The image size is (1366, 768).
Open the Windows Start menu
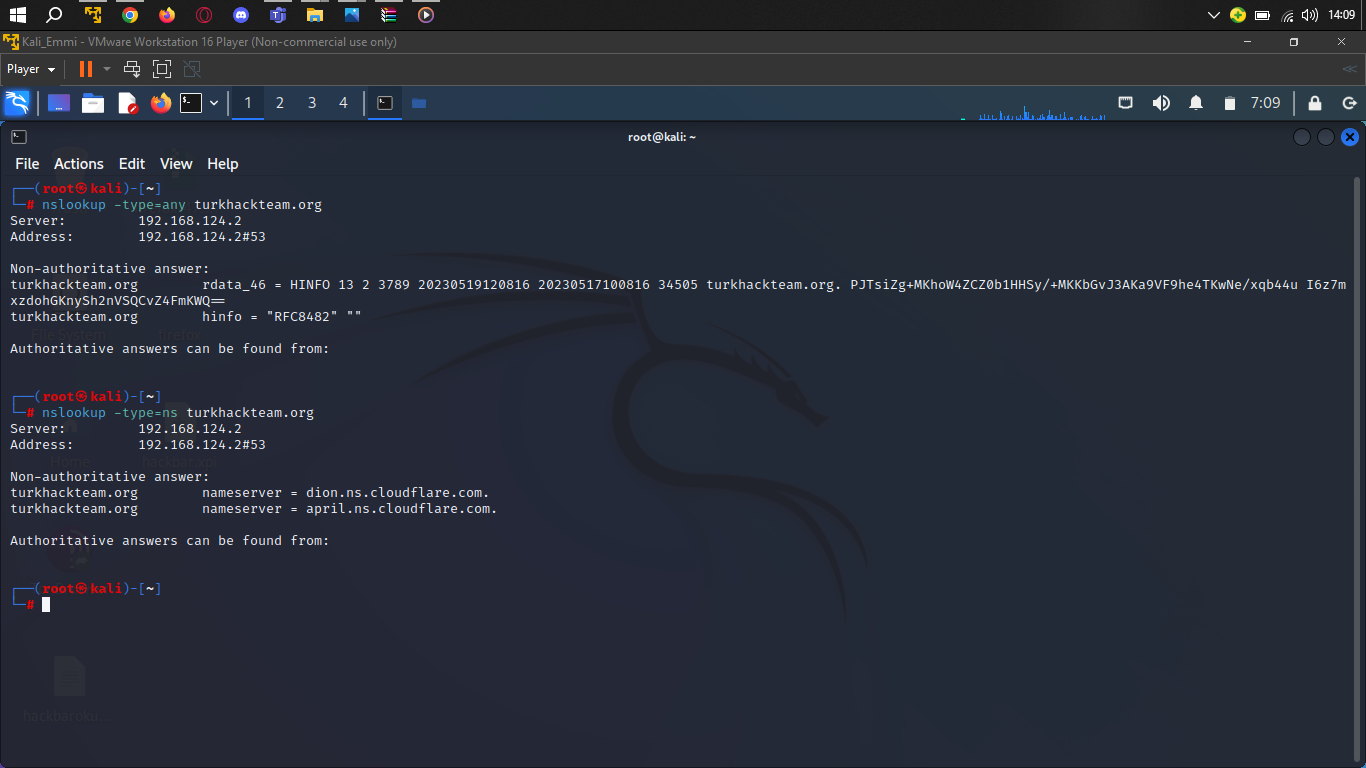[17, 15]
